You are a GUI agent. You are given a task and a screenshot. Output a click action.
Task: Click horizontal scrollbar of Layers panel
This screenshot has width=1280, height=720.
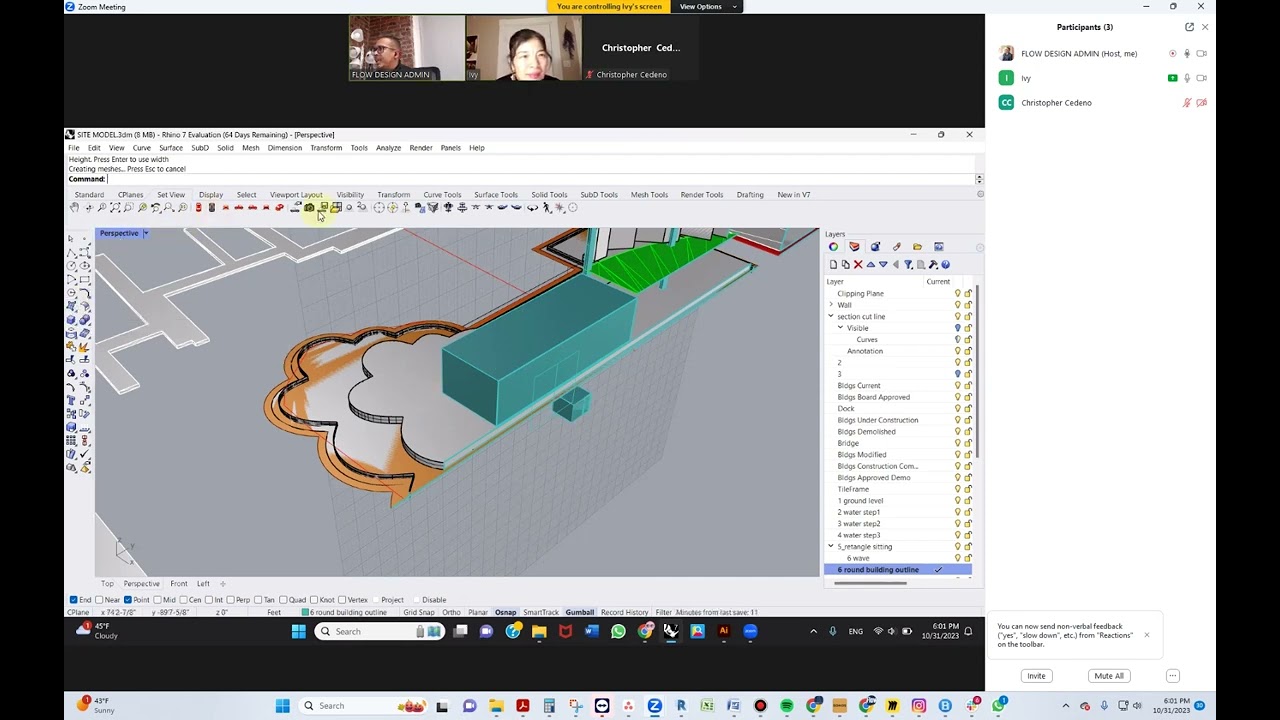point(872,582)
